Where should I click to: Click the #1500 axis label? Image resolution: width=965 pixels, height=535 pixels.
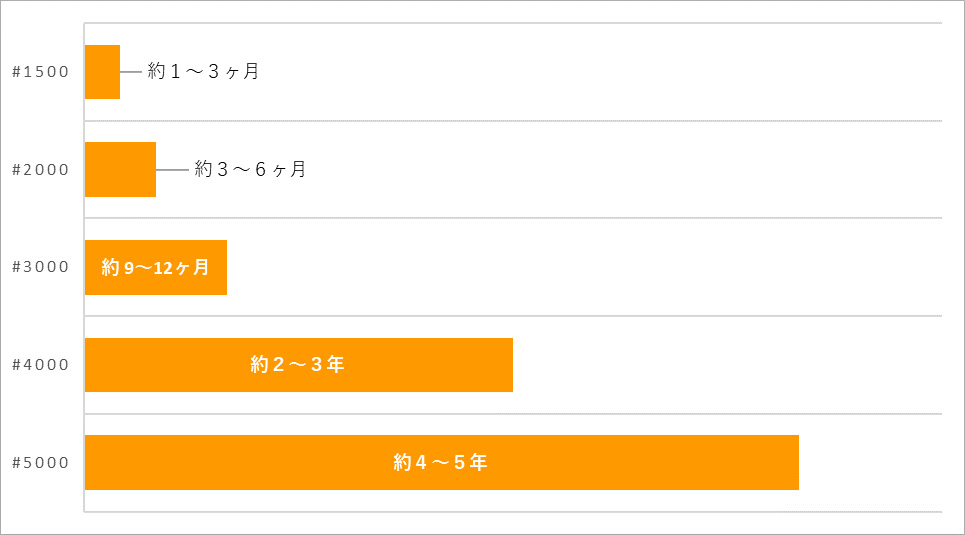click(x=40, y=72)
